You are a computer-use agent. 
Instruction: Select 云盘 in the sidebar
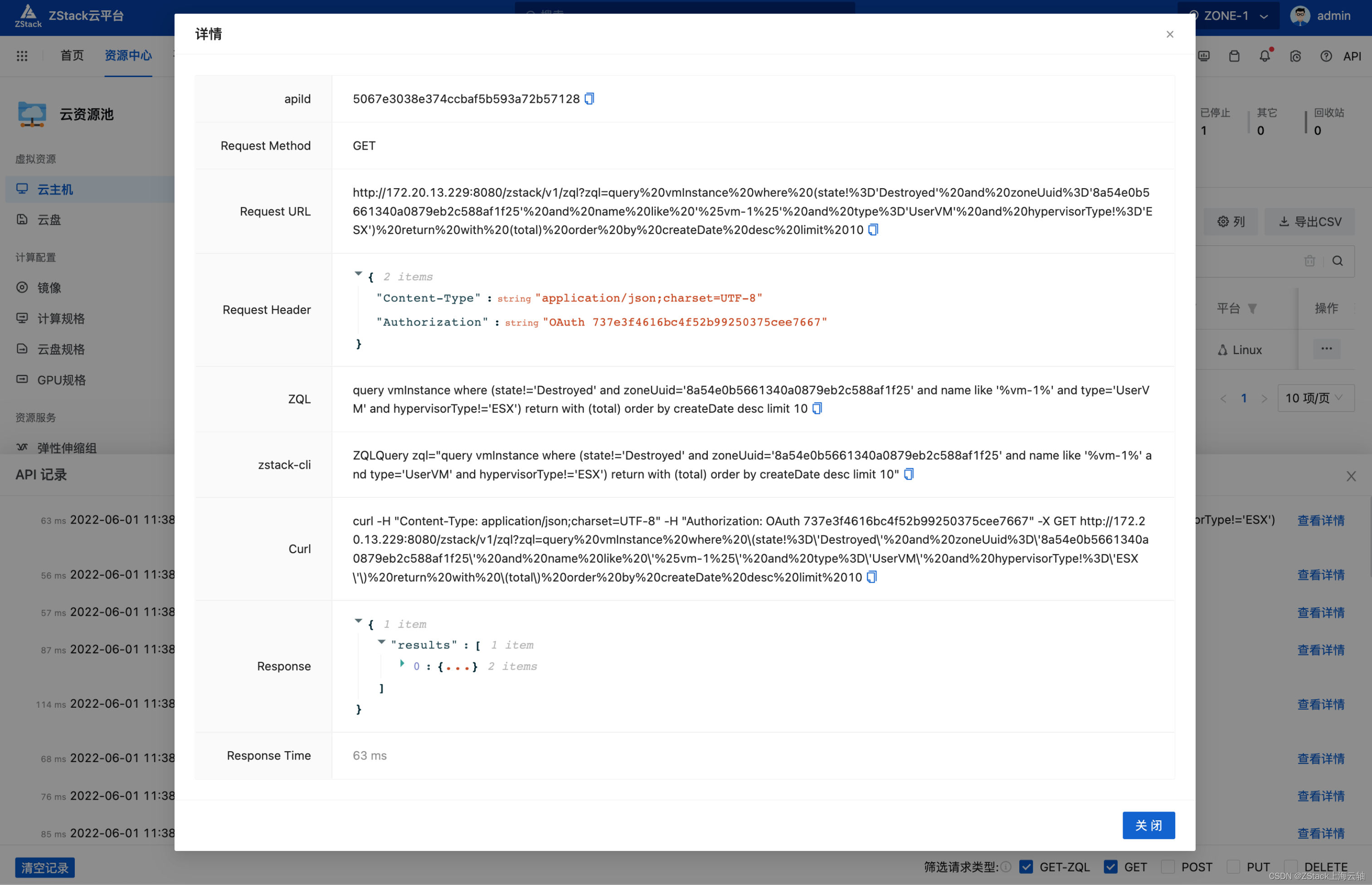[49, 219]
